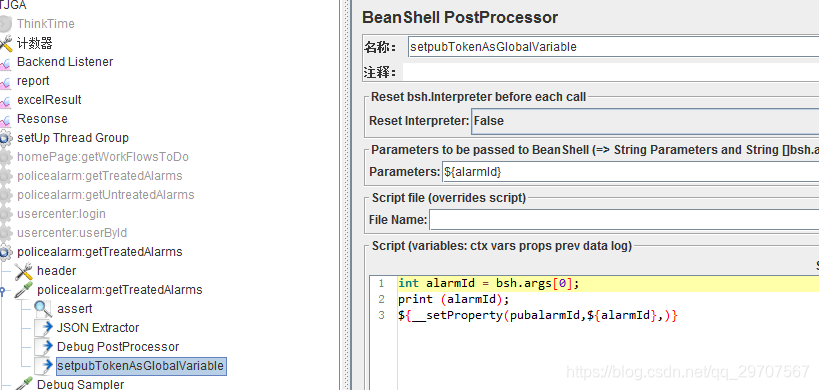Select setpubTokenAsGlobalVariable tree node
The image size is (819, 390).
tap(141, 366)
